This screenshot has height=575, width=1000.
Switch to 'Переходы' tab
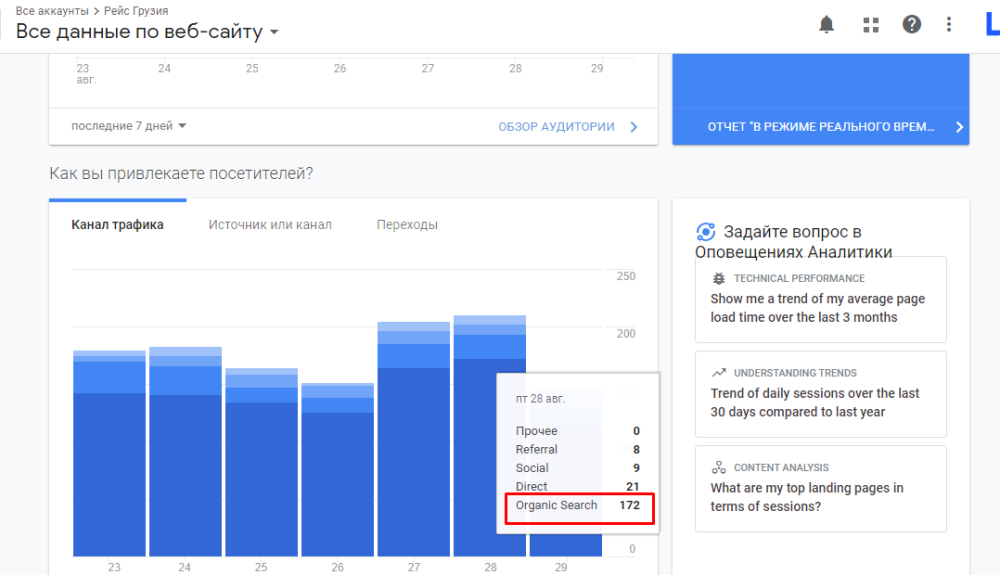click(407, 225)
